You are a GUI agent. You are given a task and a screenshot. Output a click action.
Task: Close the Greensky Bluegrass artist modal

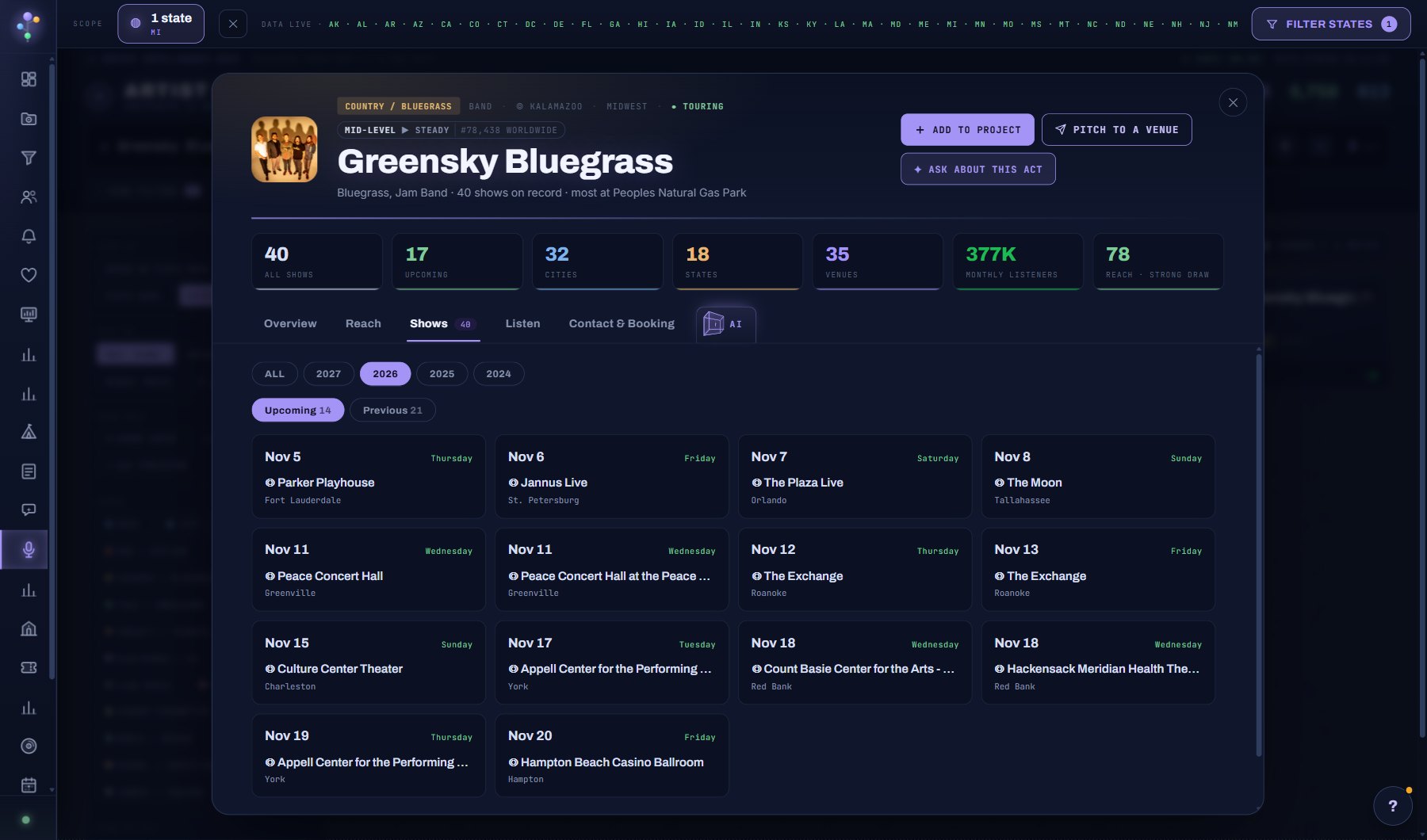click(x=1233, y=102)
